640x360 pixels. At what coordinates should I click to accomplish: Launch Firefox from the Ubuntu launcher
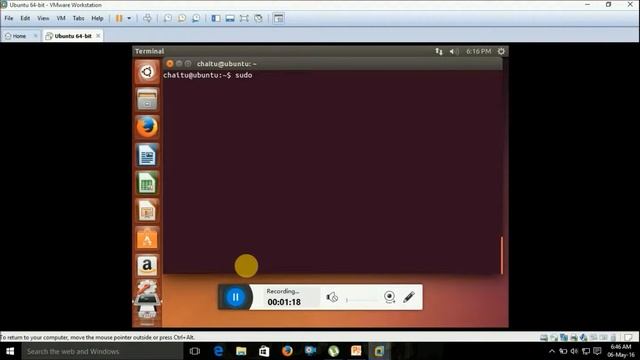pyautogui.click(x=147, y=127)
